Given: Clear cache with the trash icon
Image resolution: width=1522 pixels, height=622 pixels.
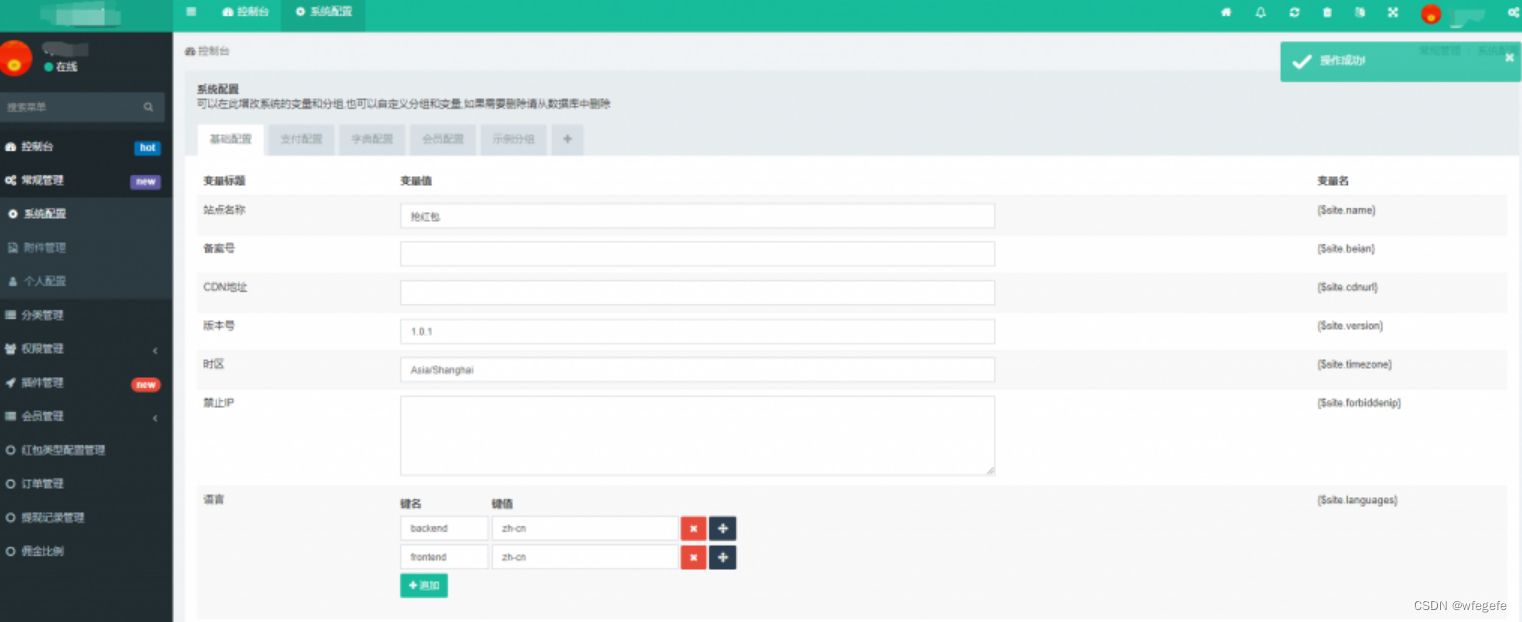Looking at the screenshot, I should [x=1326, y=13].
